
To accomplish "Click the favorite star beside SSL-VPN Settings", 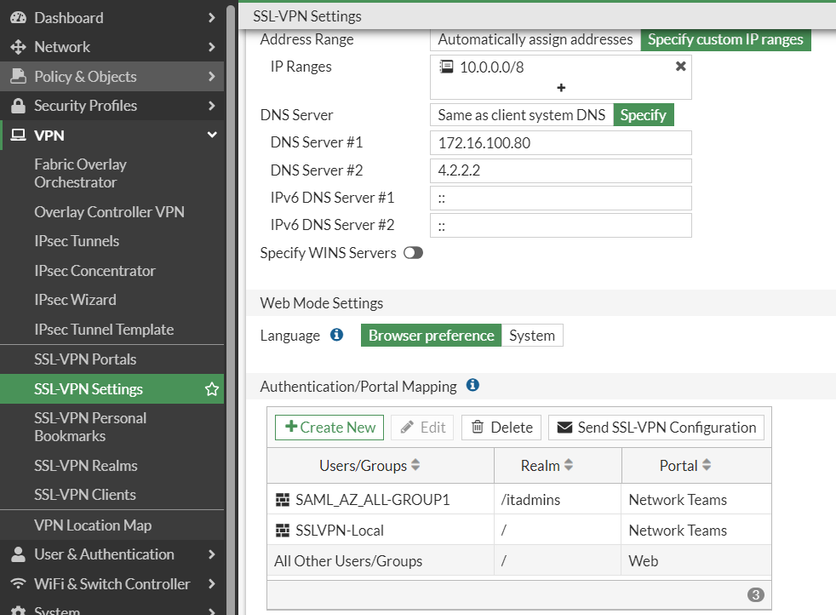I will click(x=212, y=389).
